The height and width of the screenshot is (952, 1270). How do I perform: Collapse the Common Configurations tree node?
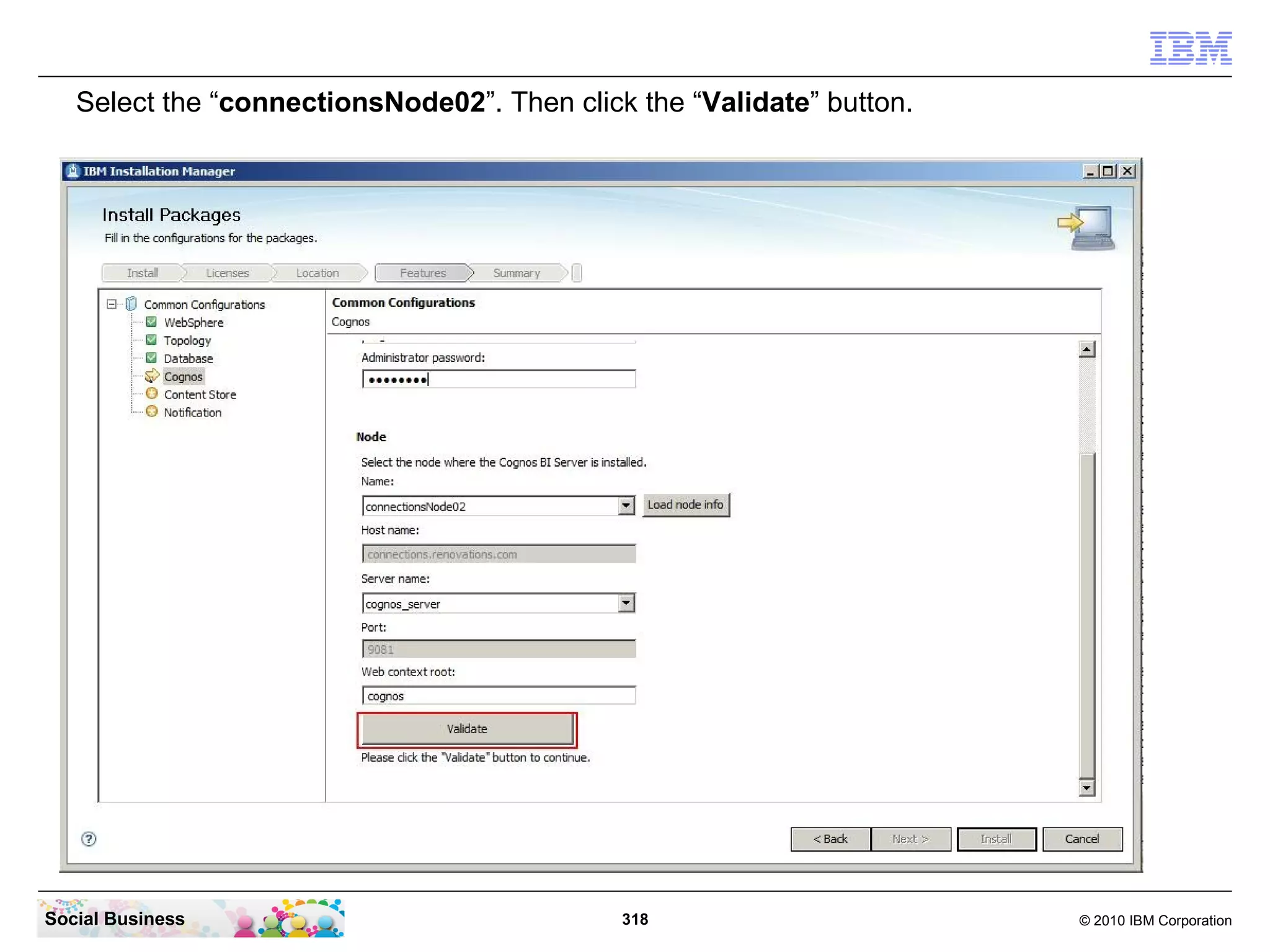coord(112,304)
